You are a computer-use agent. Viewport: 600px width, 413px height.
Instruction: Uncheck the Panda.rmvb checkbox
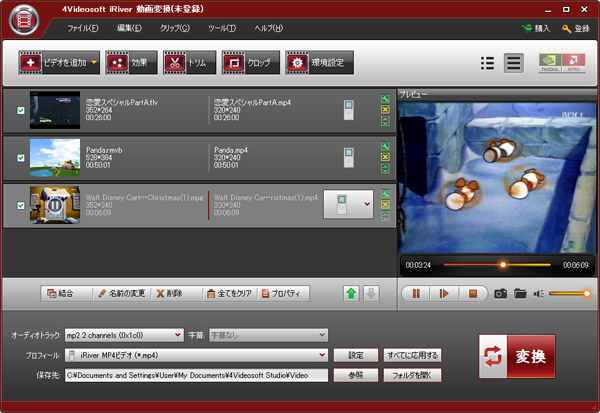click(x=21, y=158)
